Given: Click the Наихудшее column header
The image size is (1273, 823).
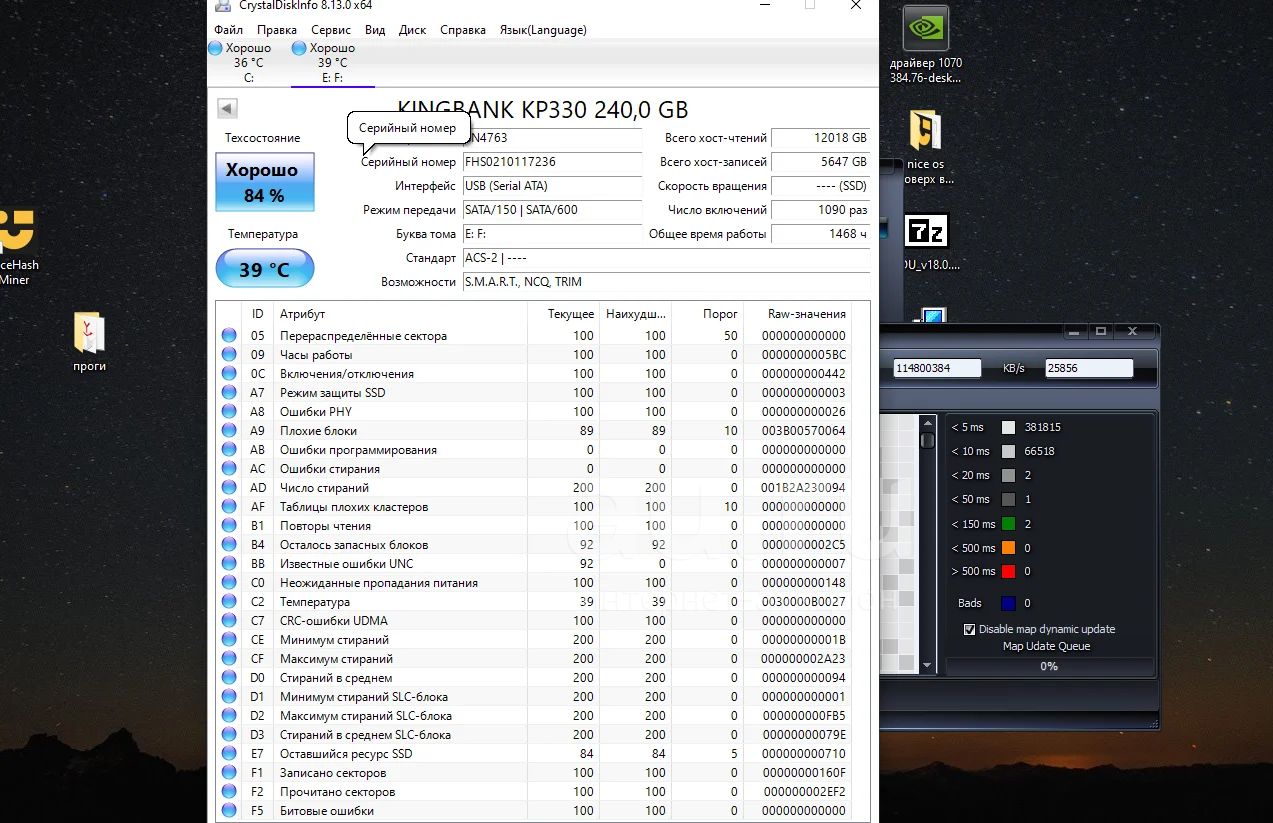Looking at the screenshot, I should (636, 314).
